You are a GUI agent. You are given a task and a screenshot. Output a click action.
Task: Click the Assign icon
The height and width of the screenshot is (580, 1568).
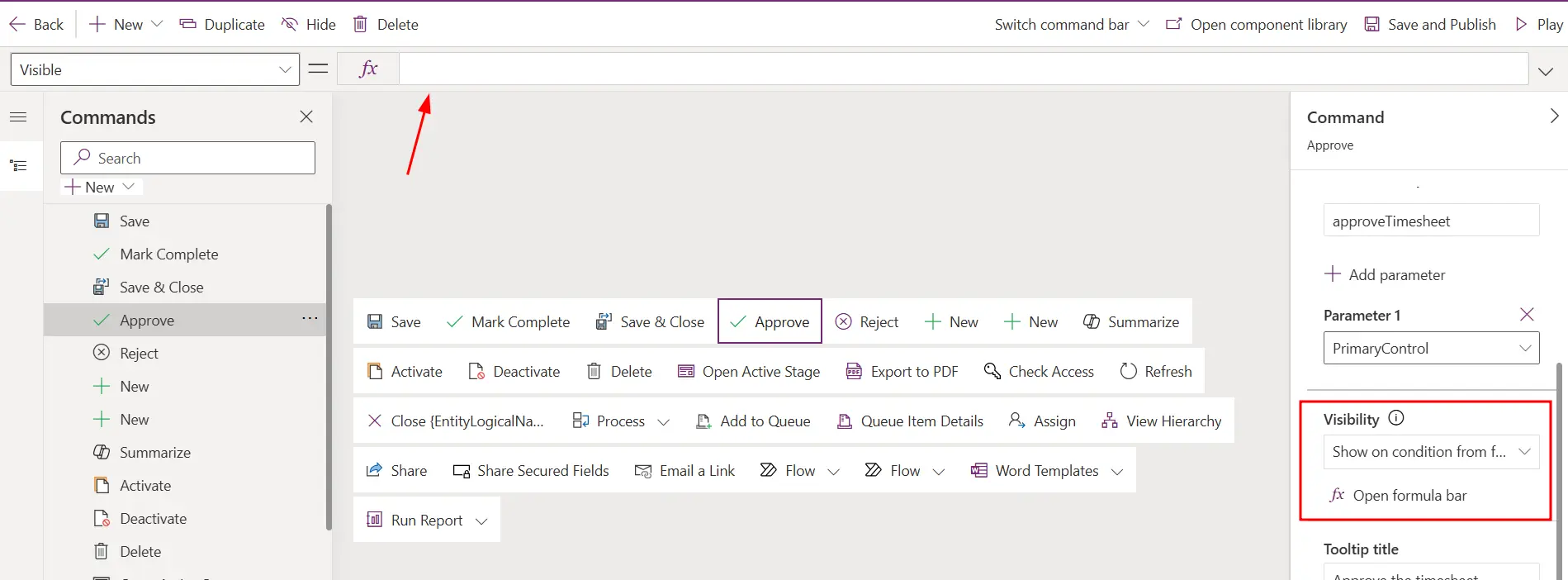tap(1017, 421)
